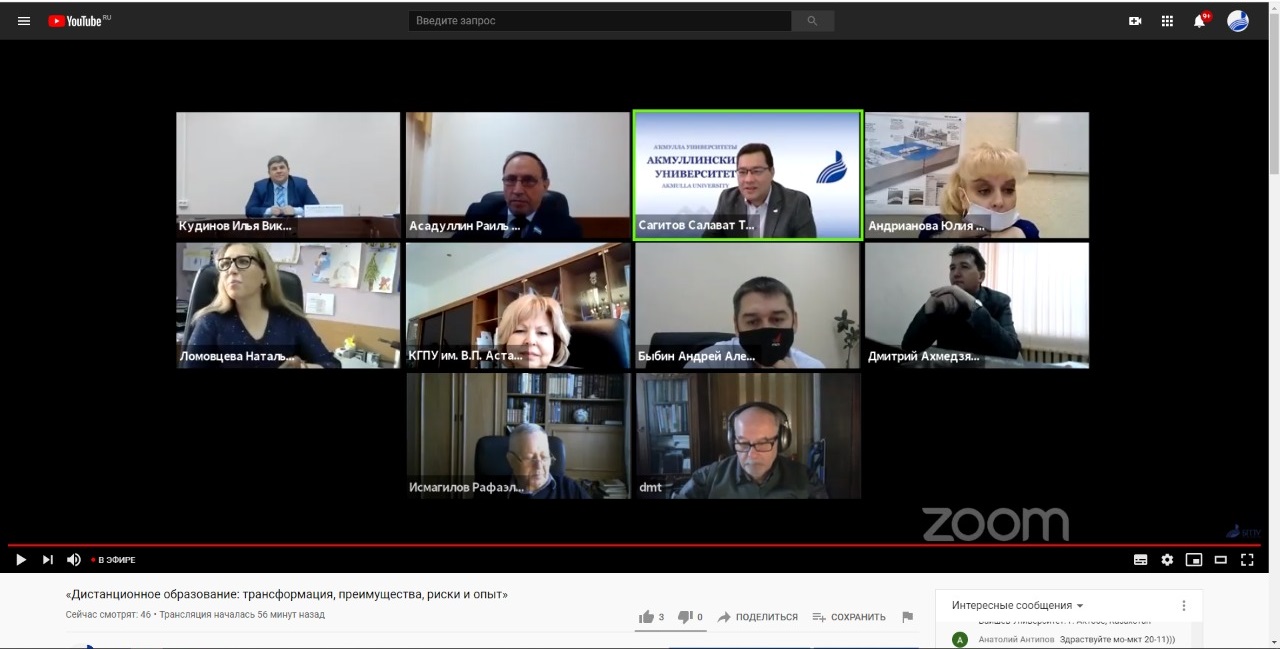Viewport: 1280px width, 649px height.
Task: Open the player settings gear
Action: pos(1167,560)
